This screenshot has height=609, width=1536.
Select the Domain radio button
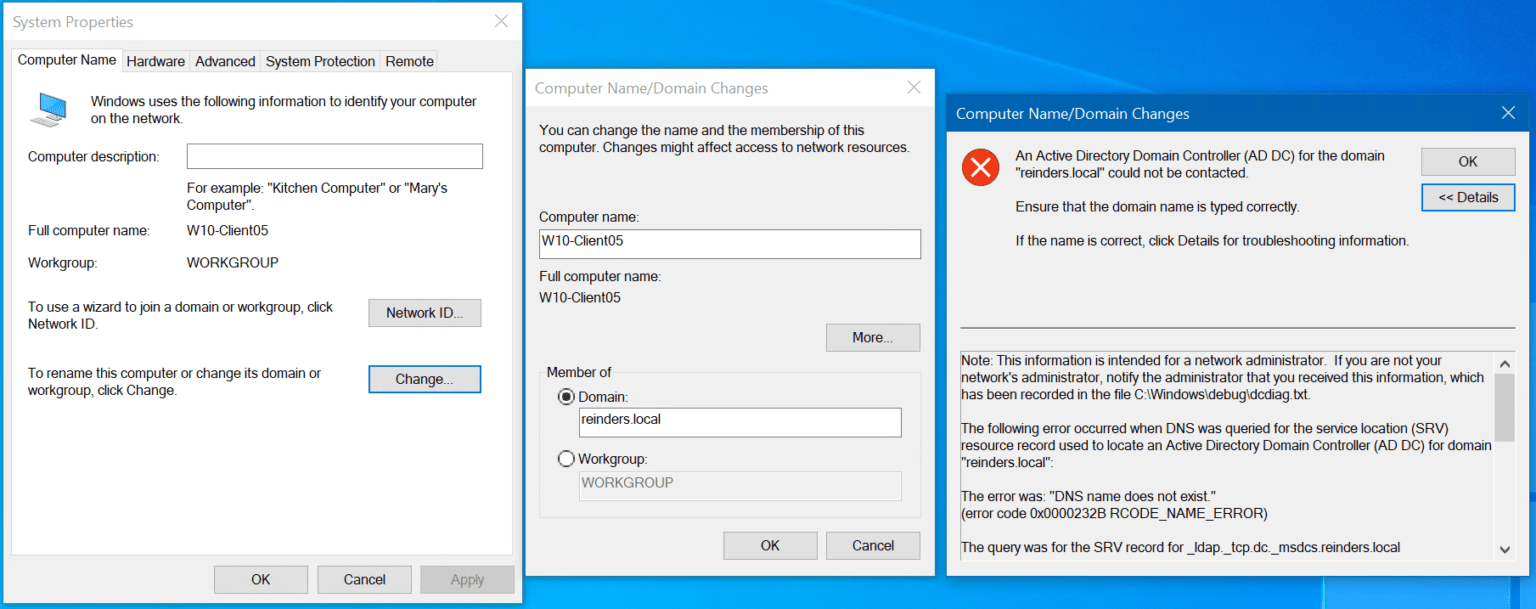coord(567,397)
